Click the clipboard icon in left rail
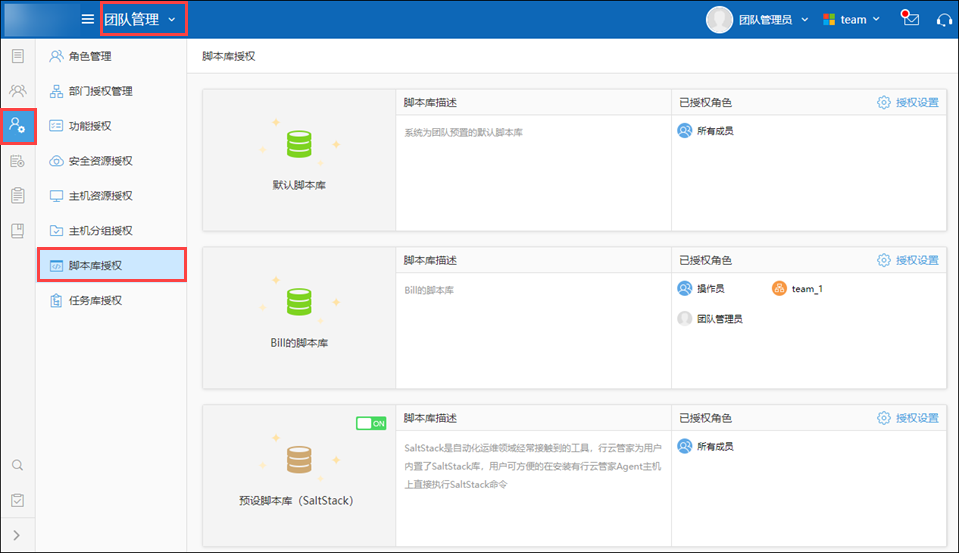This screenshot has height=553, width=960. coord(17,195)
